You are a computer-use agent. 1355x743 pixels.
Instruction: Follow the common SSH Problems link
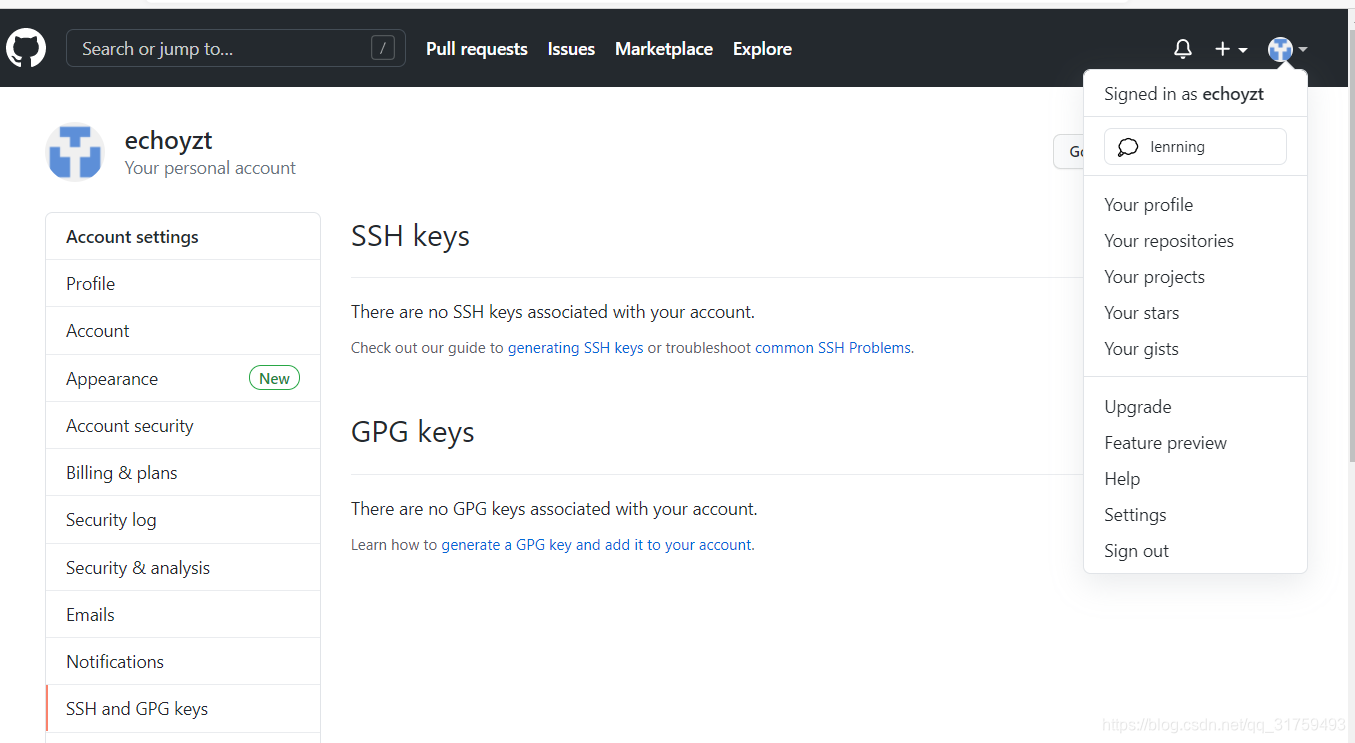point(833,348)
